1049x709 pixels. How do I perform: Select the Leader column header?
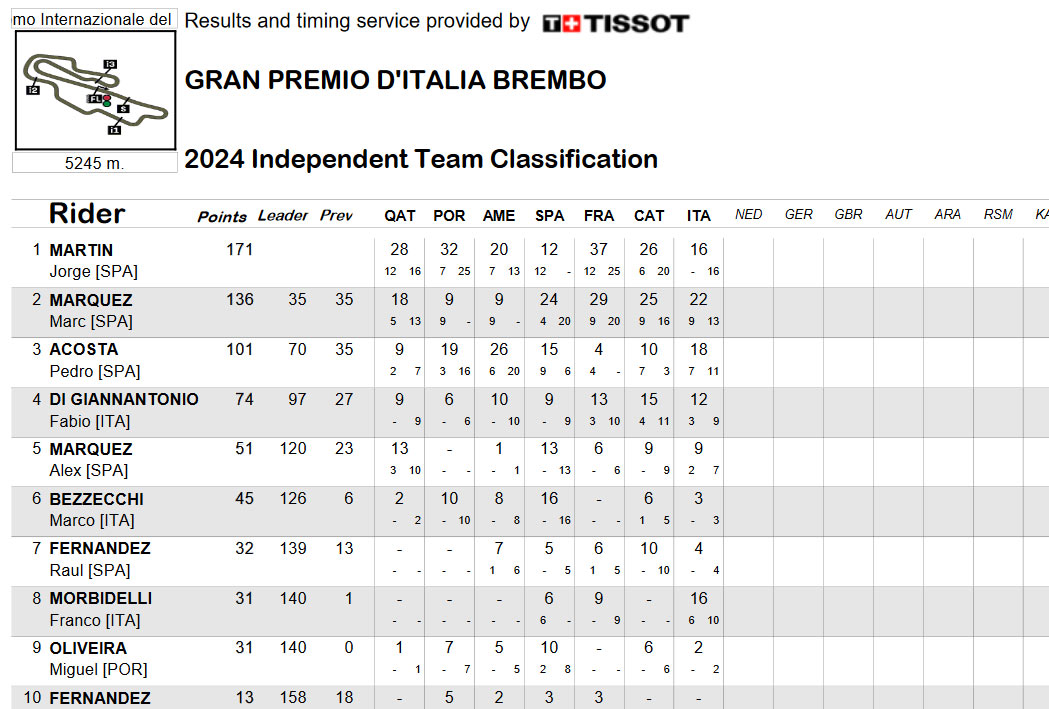pos(282,215)
